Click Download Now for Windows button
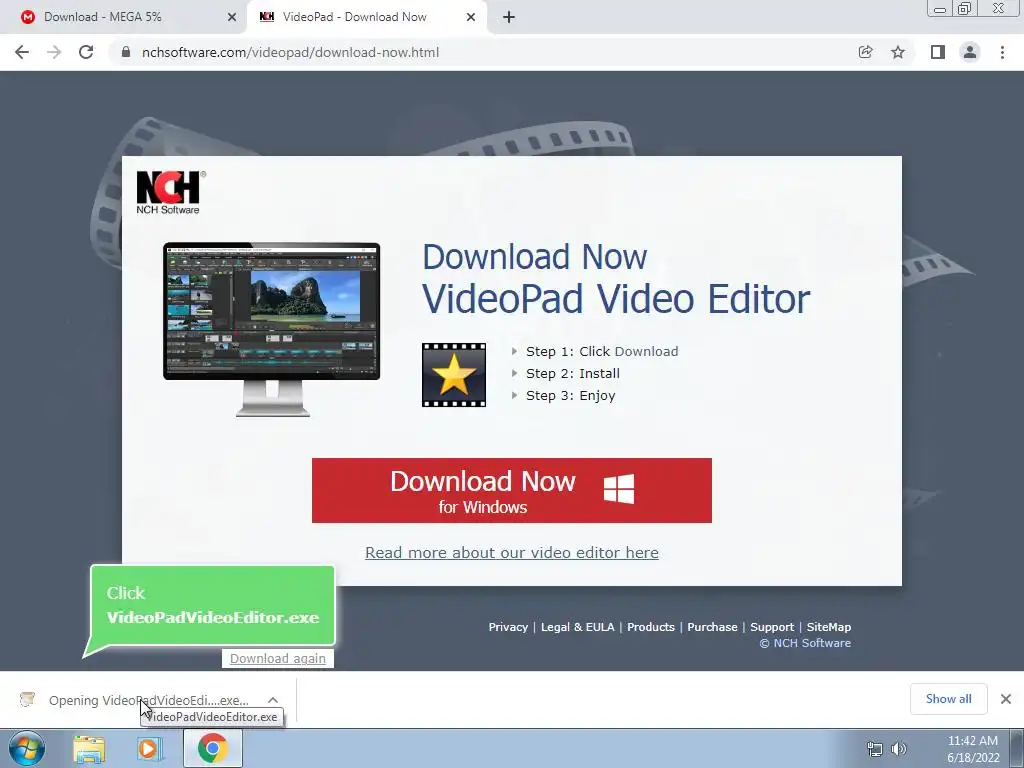 (512, 490)
